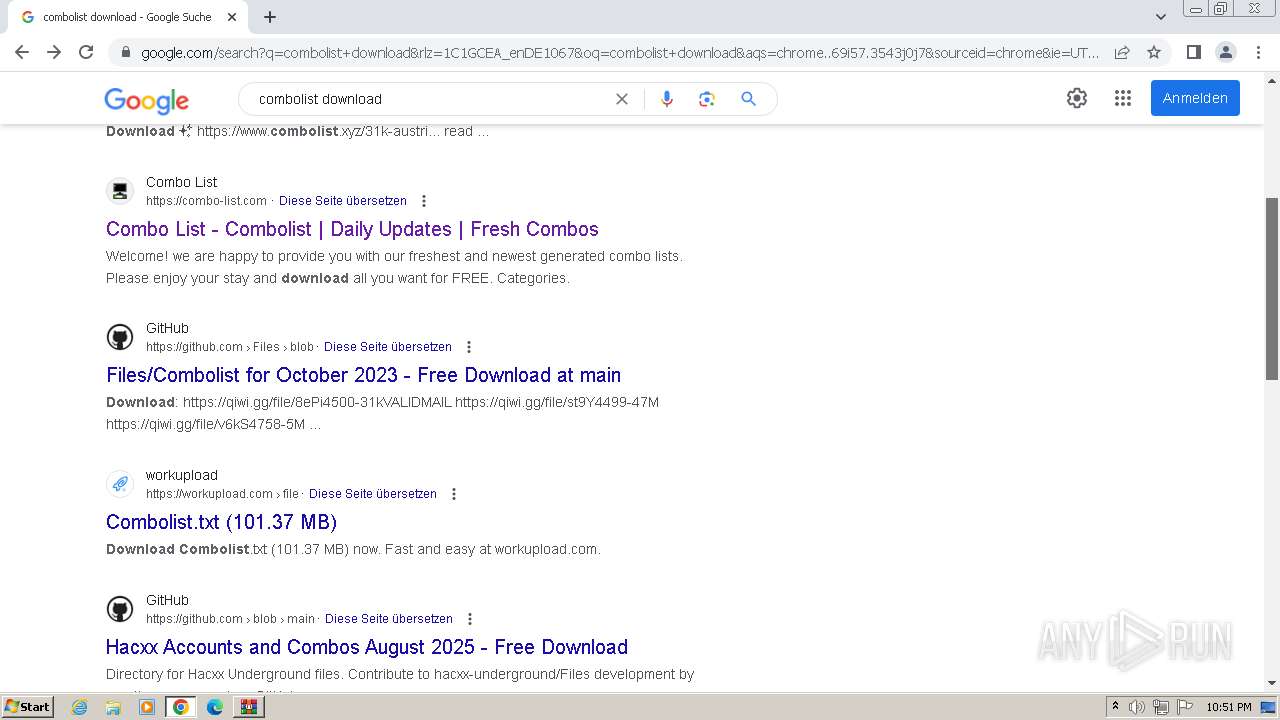
Task: Open Chrome profile avatar
Action: [x=1225, y=52]
